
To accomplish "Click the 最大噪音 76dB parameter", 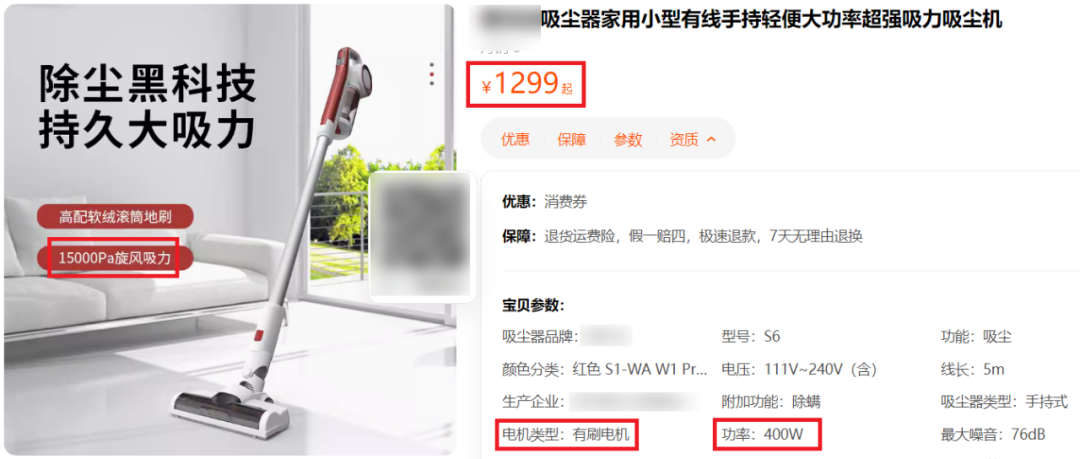I will (993, 435).
